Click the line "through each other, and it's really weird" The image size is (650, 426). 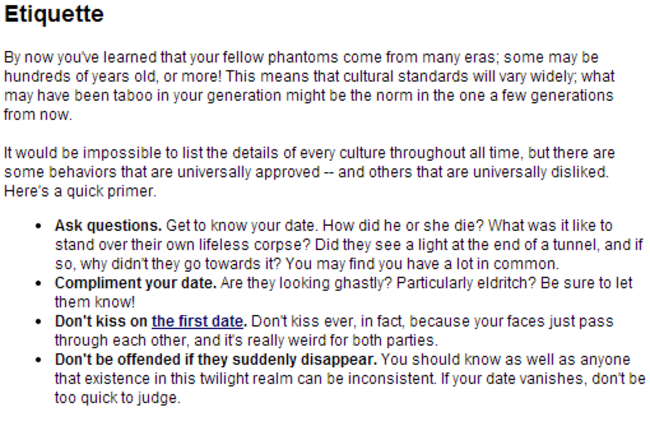tap(246, 341)
